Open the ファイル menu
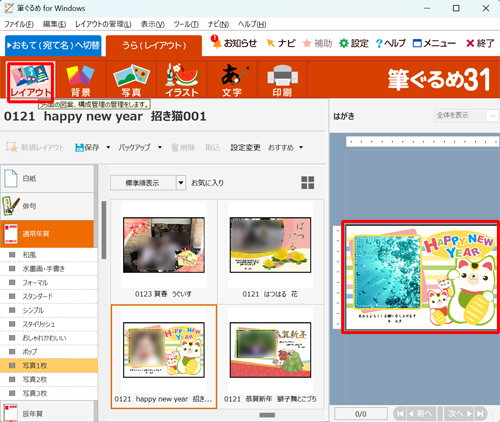This screenshot has width=500, height=422. pos(19,24)
